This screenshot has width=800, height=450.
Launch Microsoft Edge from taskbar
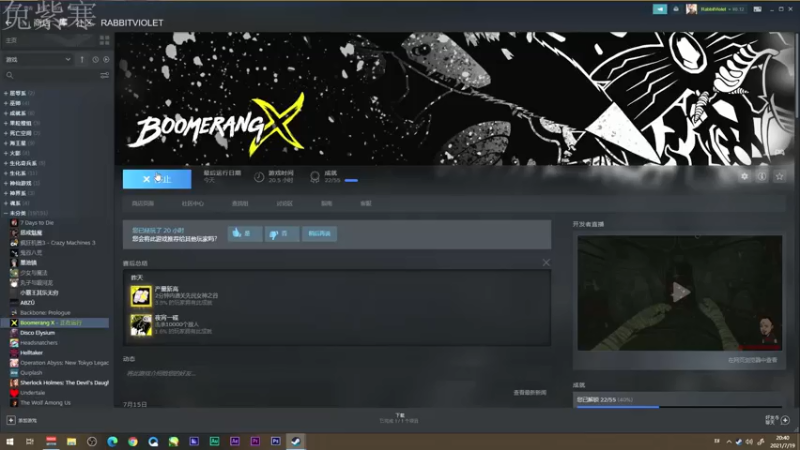pyautogui.click(x=112, y=441)
